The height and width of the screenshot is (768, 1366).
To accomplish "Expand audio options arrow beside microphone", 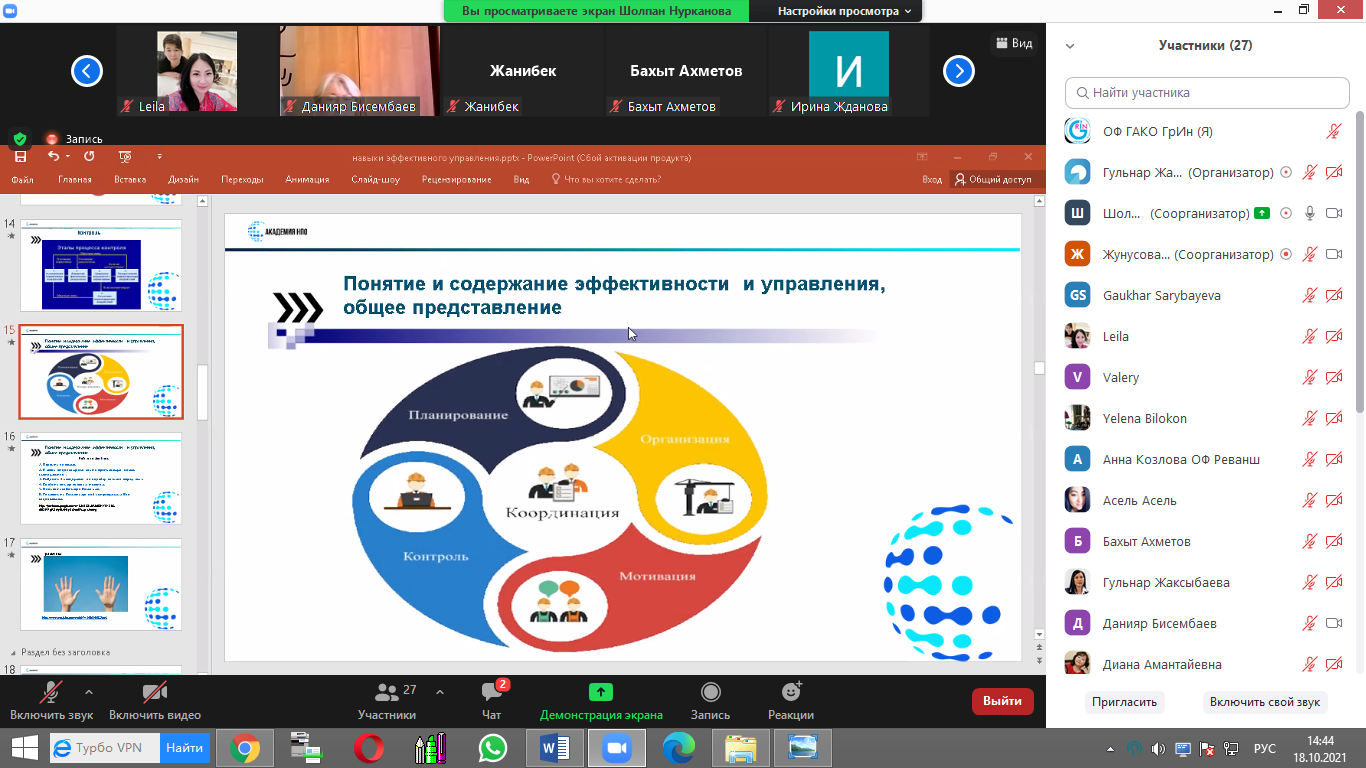I will (89, 691).
